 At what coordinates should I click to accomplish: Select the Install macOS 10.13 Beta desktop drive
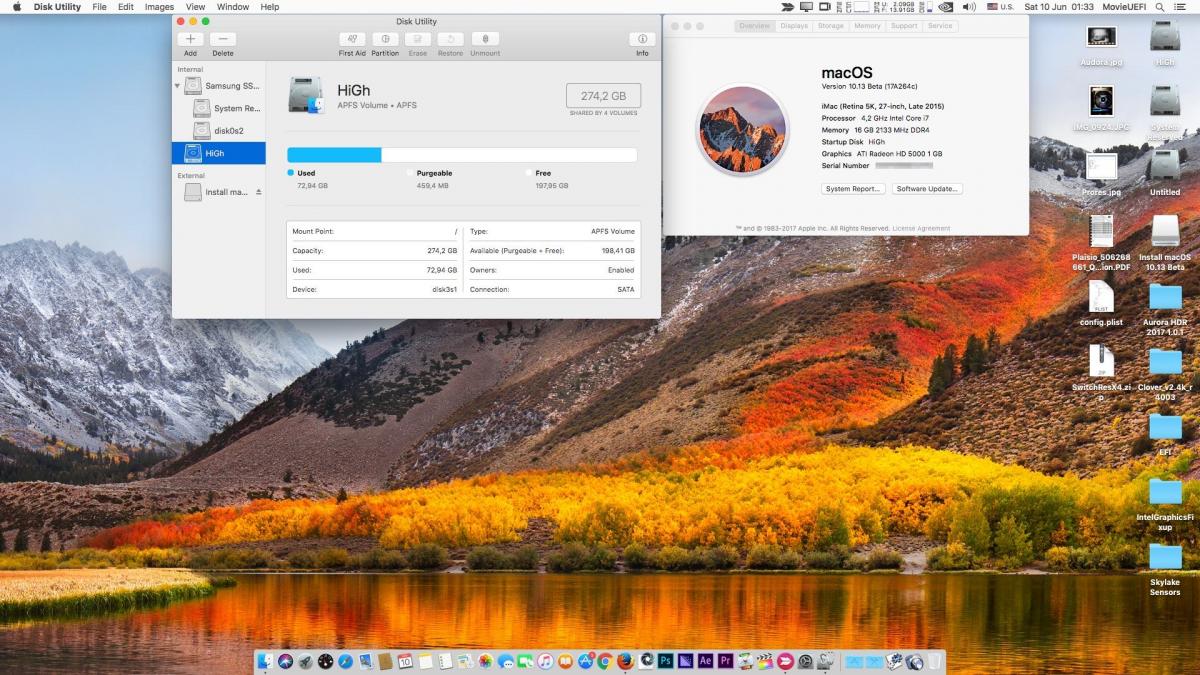(1165, 243)
